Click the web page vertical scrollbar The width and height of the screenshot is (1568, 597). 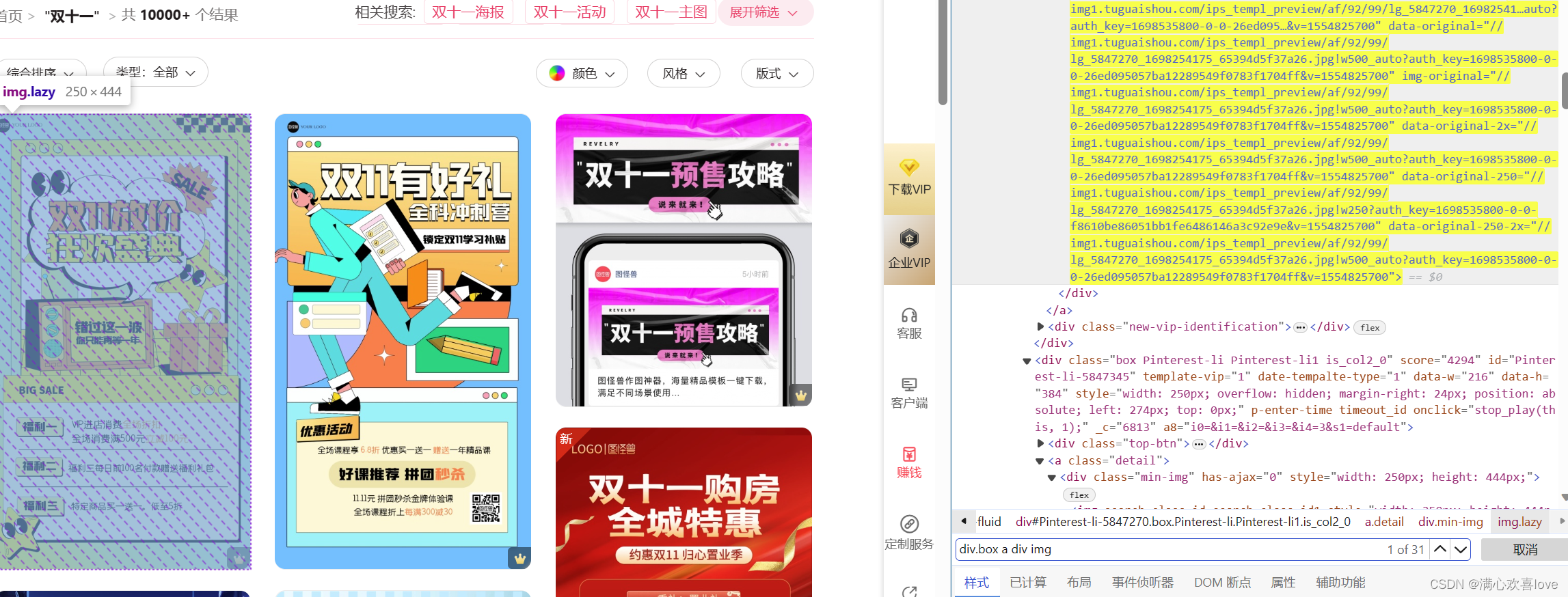tap(943, 53)
